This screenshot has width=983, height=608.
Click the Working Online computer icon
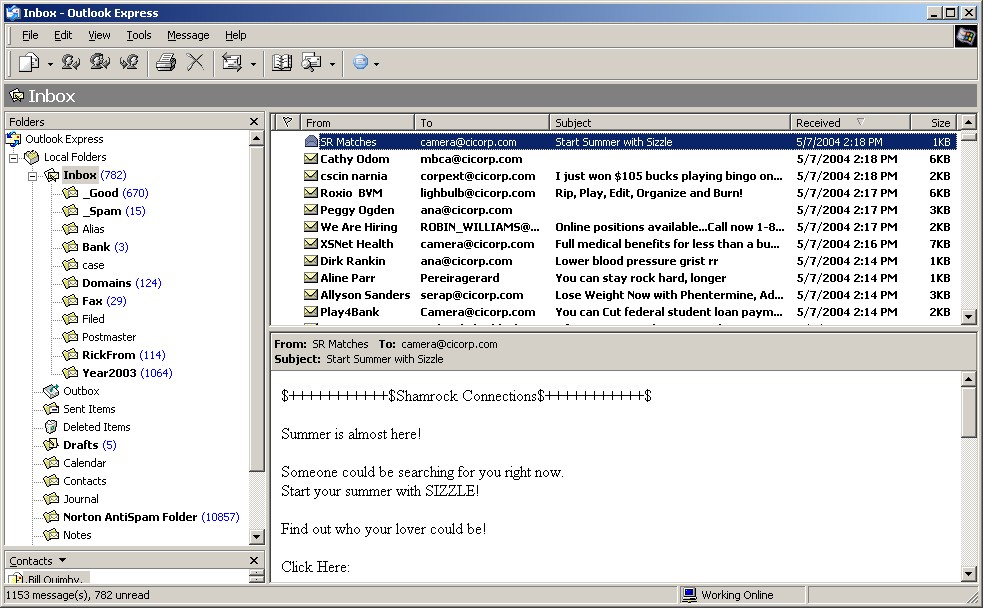coord(690,595)
